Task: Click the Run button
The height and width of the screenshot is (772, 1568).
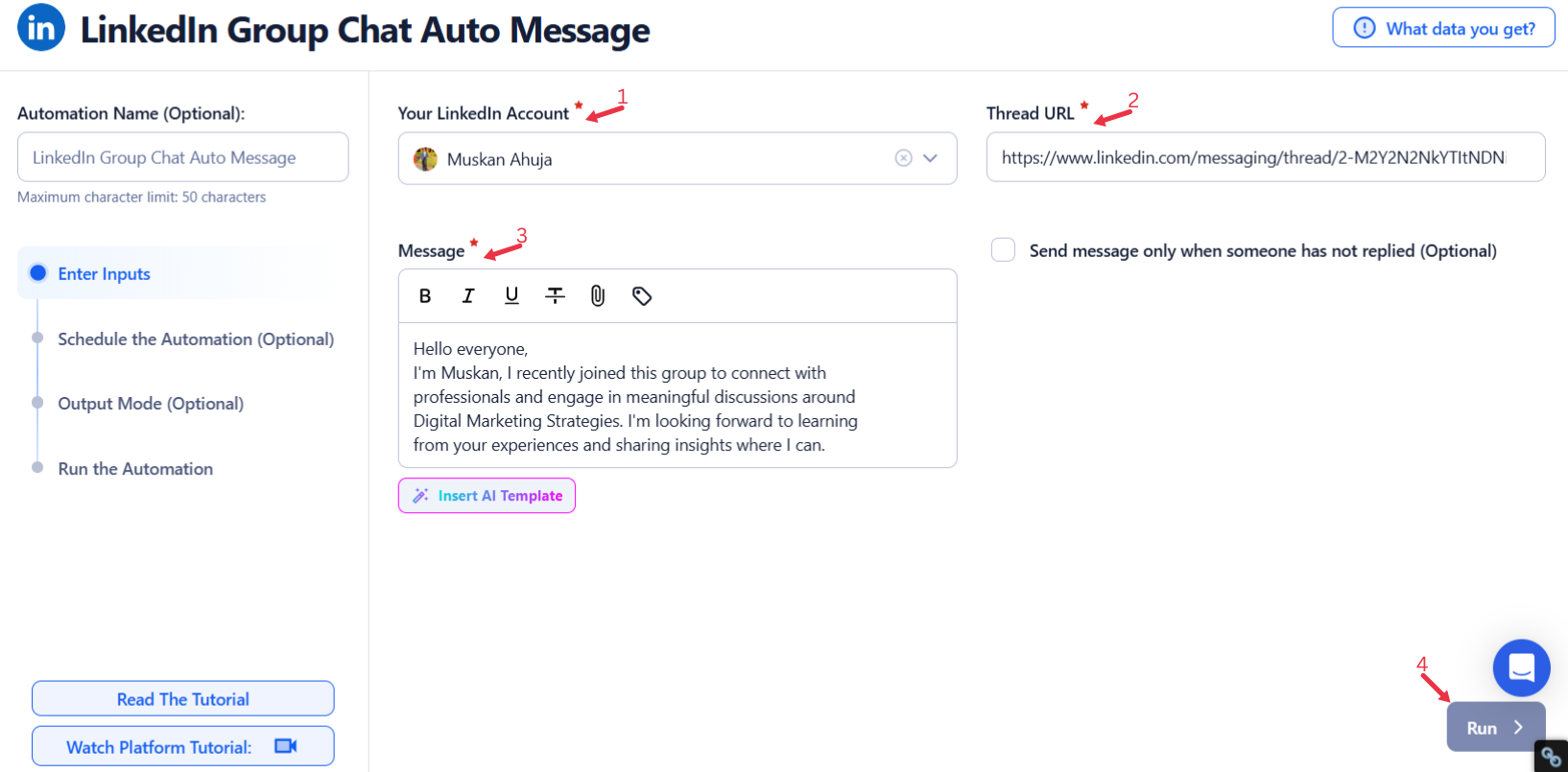Action: tap(1495, 727)
